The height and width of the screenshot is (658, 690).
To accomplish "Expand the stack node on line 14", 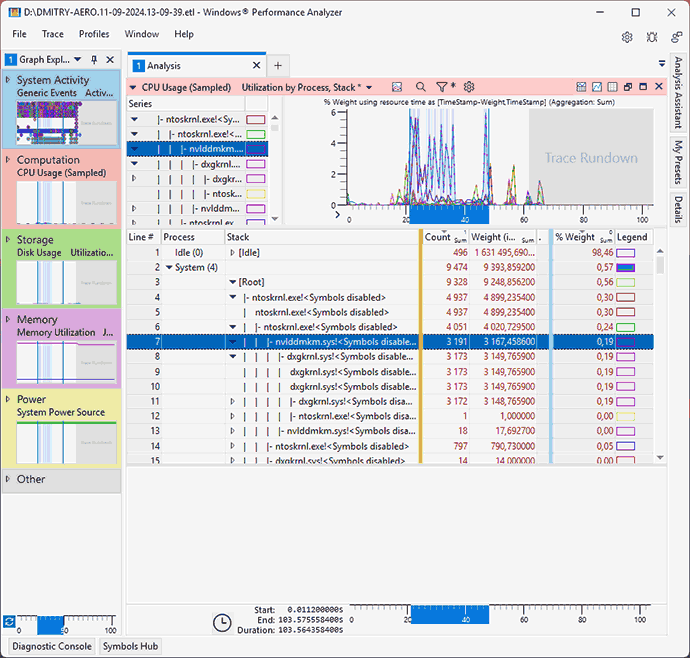I will point(232,446).
